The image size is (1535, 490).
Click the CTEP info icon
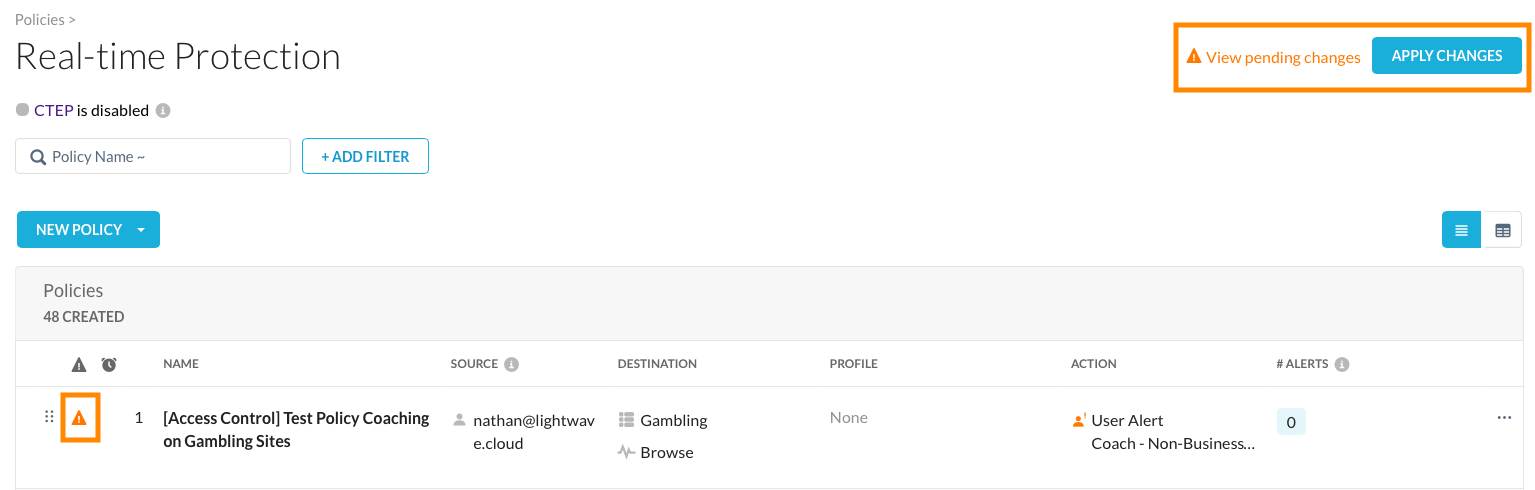point(163,111)
